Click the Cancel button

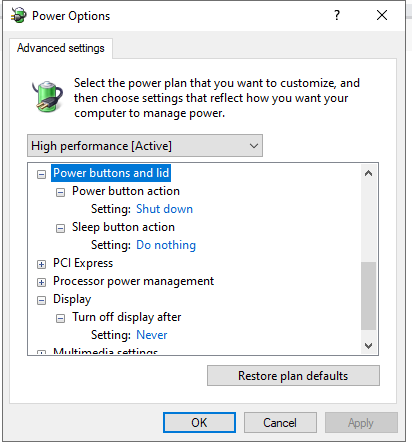280,423
